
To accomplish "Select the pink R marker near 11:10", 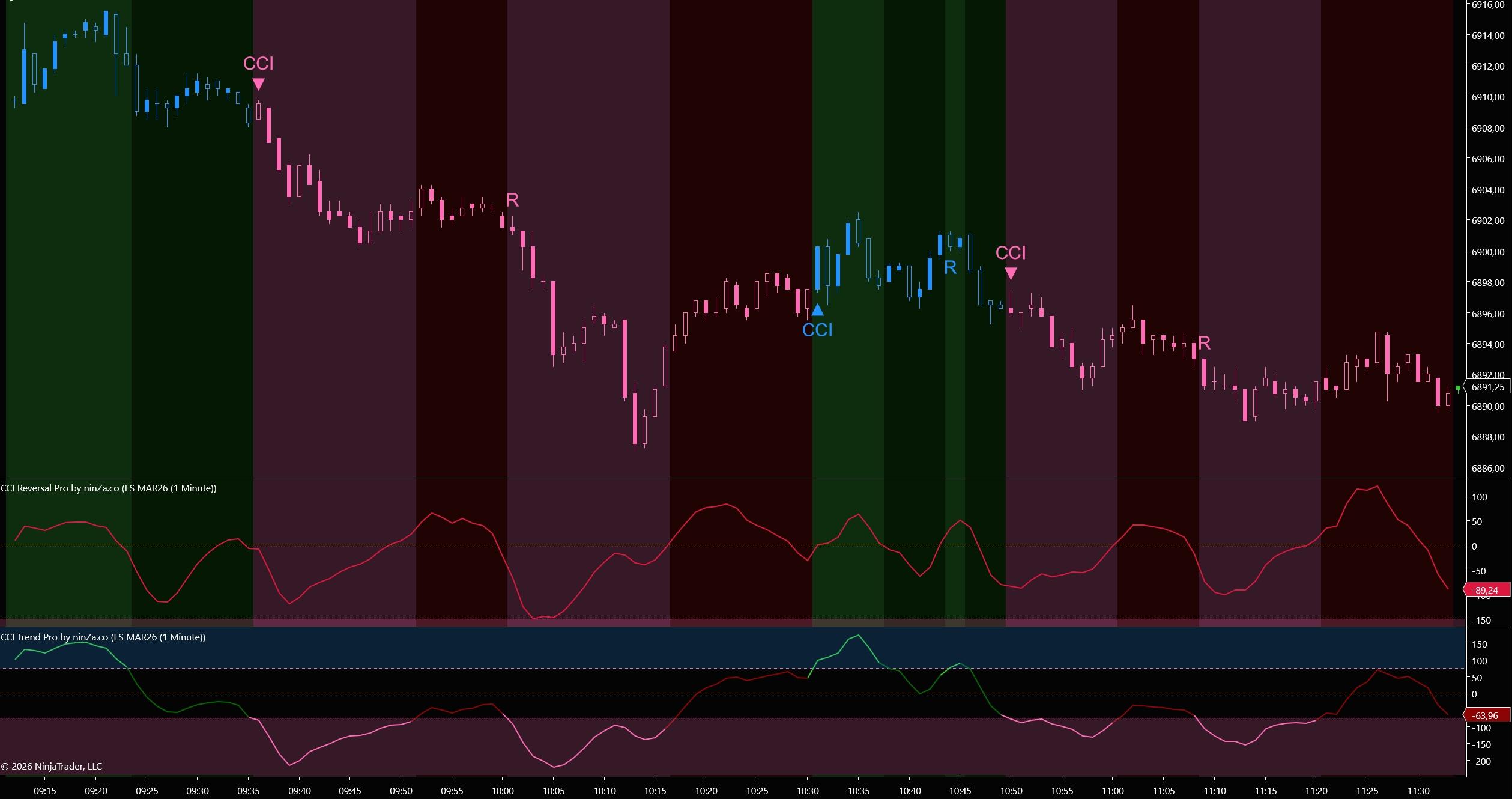I will click(x=1204, y=343).
